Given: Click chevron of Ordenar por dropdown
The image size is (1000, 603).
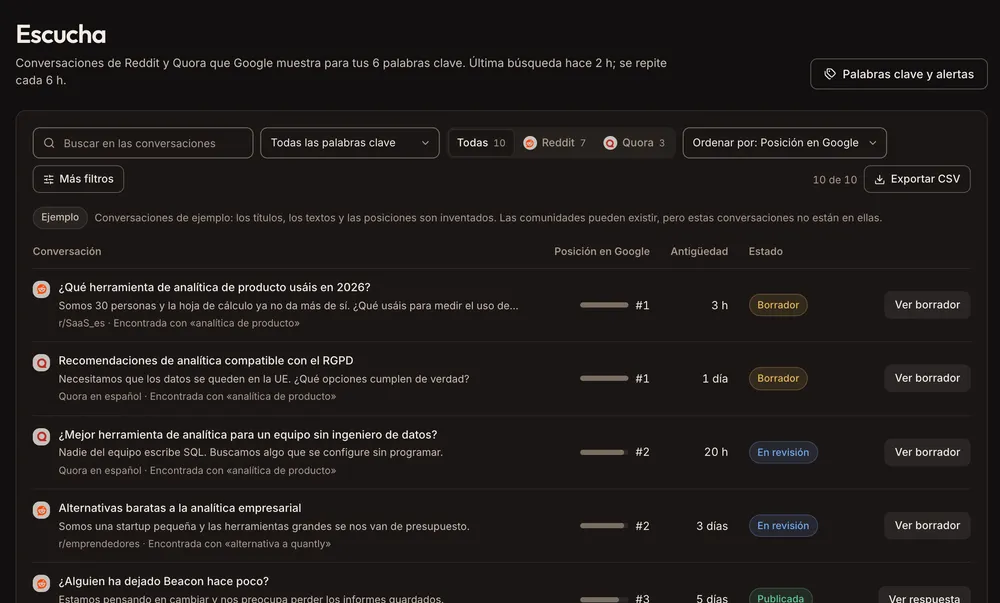Looking at the screenshot, I should coord(872,143).
